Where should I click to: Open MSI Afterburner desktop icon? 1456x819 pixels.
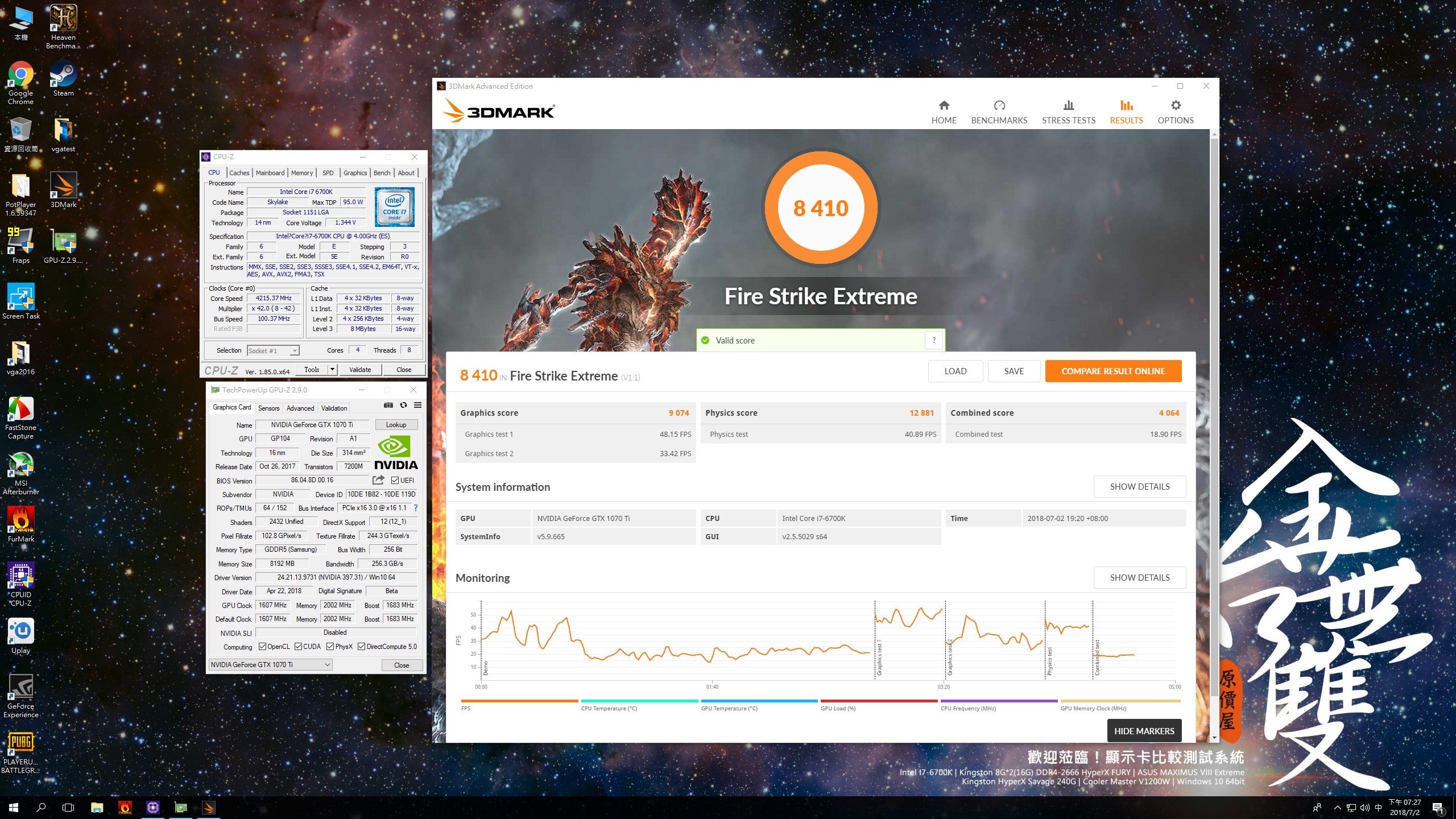click(20, 473)
